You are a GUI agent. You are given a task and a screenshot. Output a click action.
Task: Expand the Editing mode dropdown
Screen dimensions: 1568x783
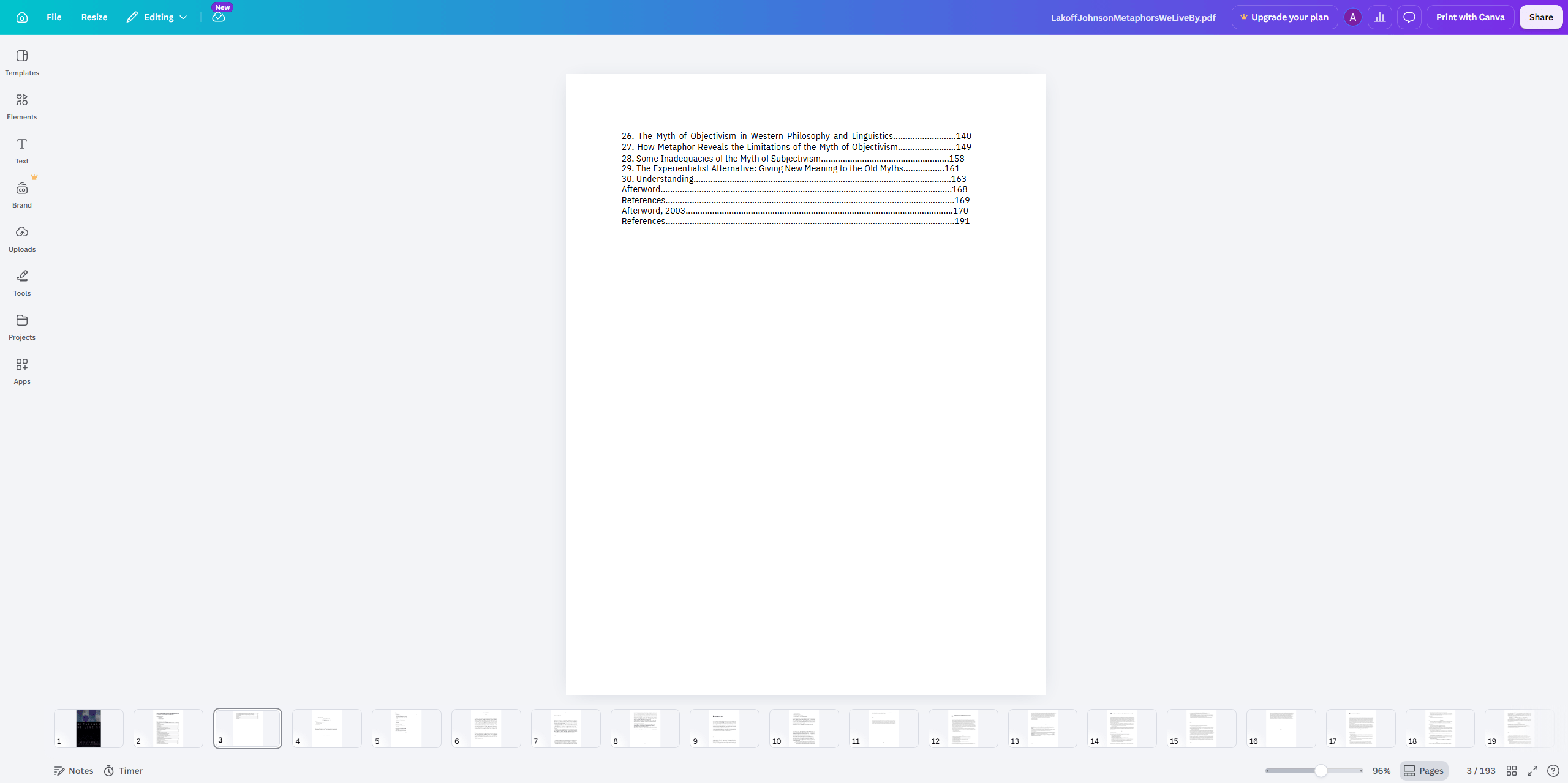[157, 17]
